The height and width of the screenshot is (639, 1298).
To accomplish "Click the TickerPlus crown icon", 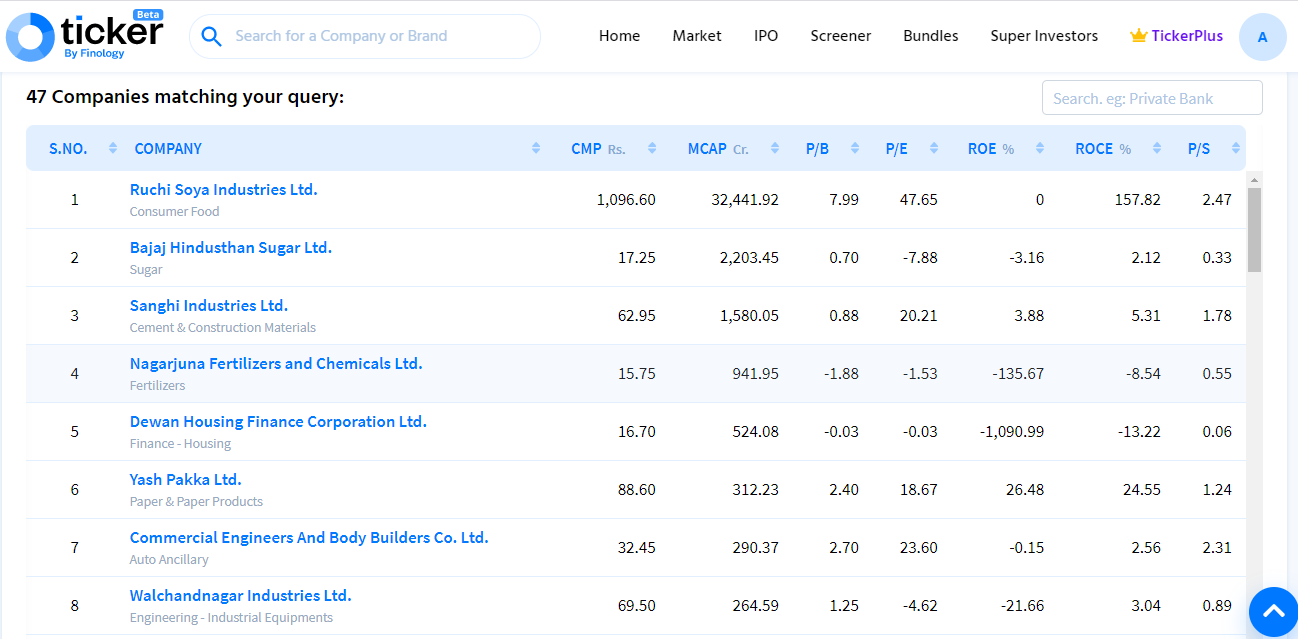I will pyautogui.click(x=1138, y=36).
